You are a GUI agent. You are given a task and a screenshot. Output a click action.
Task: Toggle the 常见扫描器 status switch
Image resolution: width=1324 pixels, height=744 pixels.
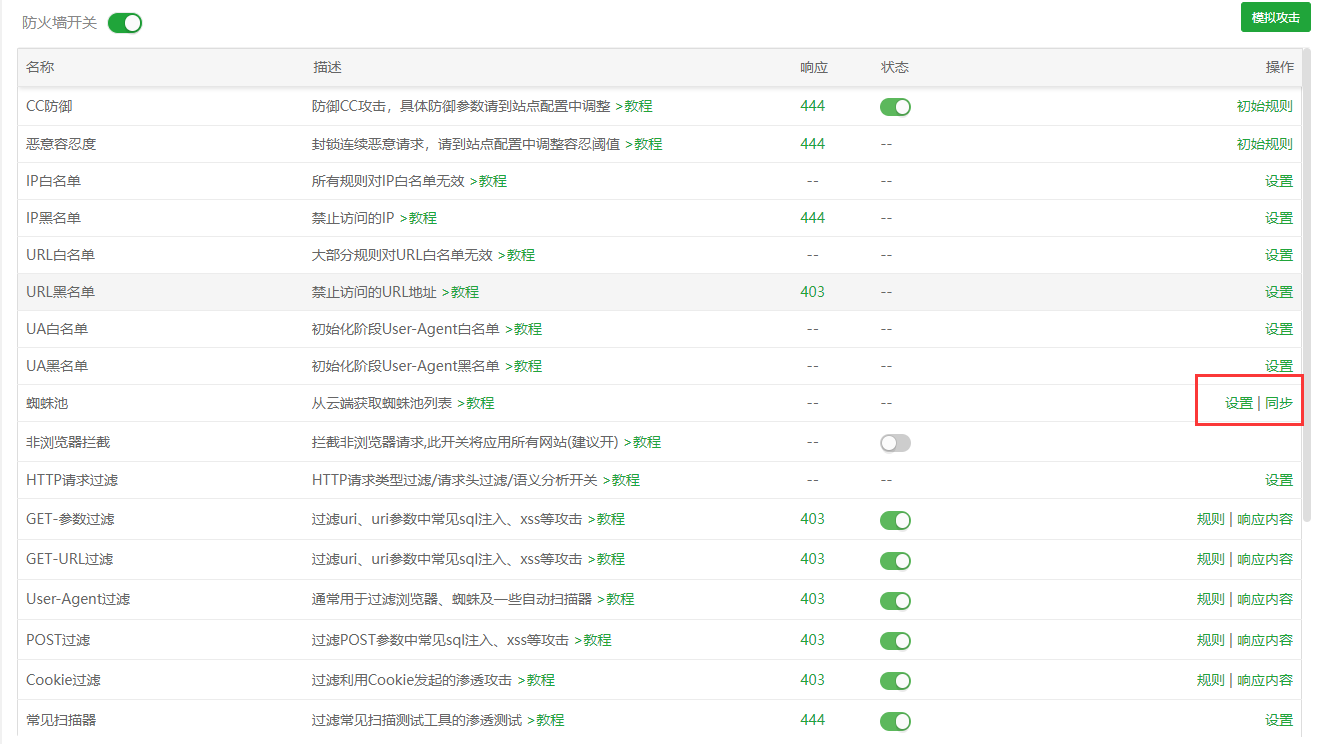pyautogui.click(x=895, y=721)
